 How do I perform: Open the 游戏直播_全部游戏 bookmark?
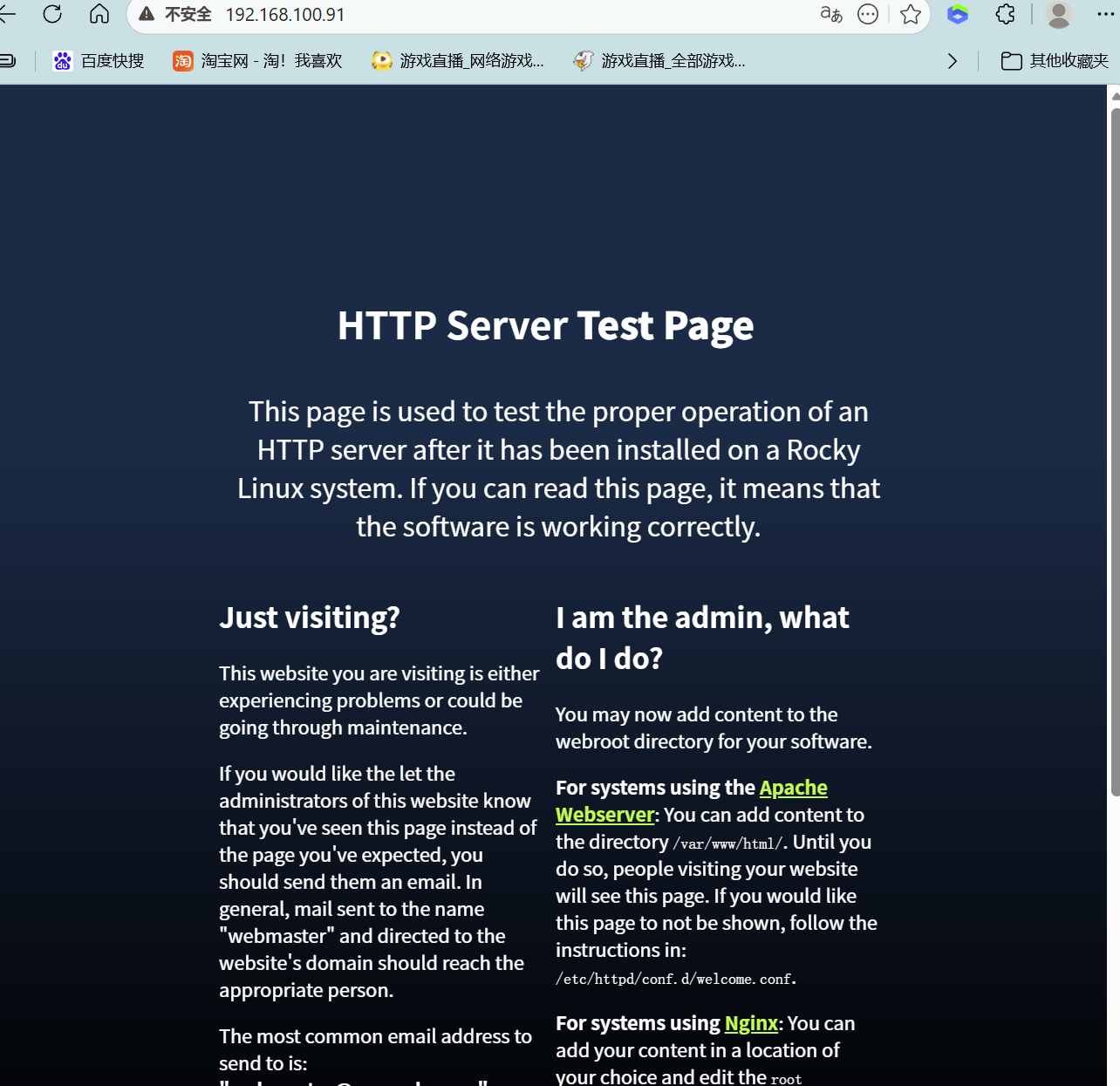(x=659, y=61)
